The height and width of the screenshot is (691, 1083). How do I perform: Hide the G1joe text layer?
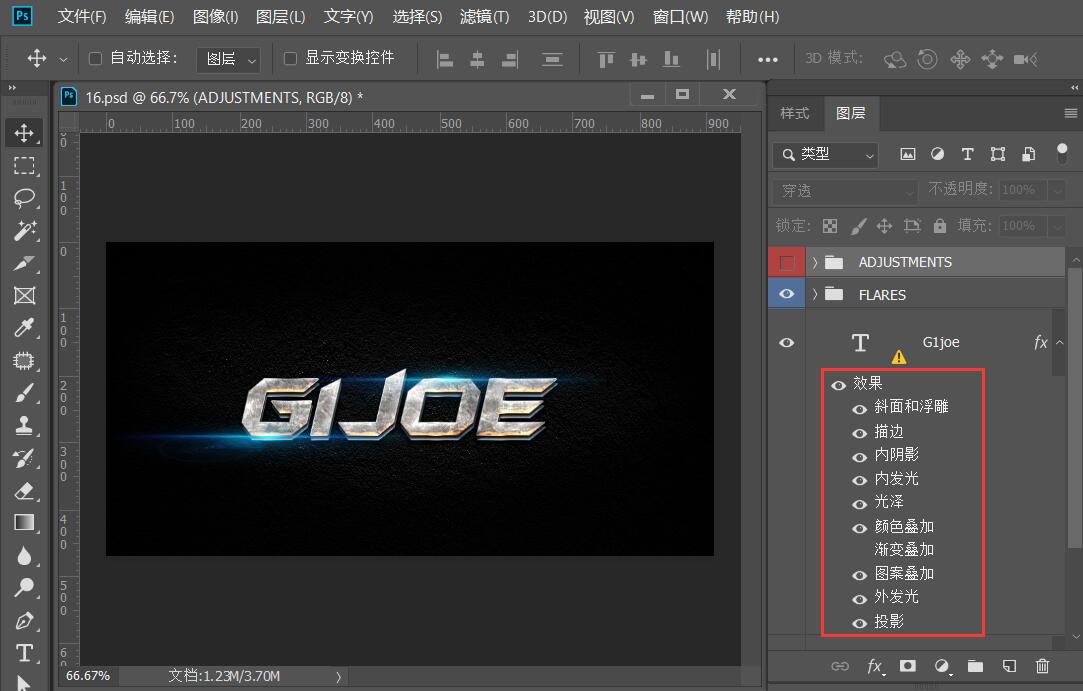(x=787, y=343)
